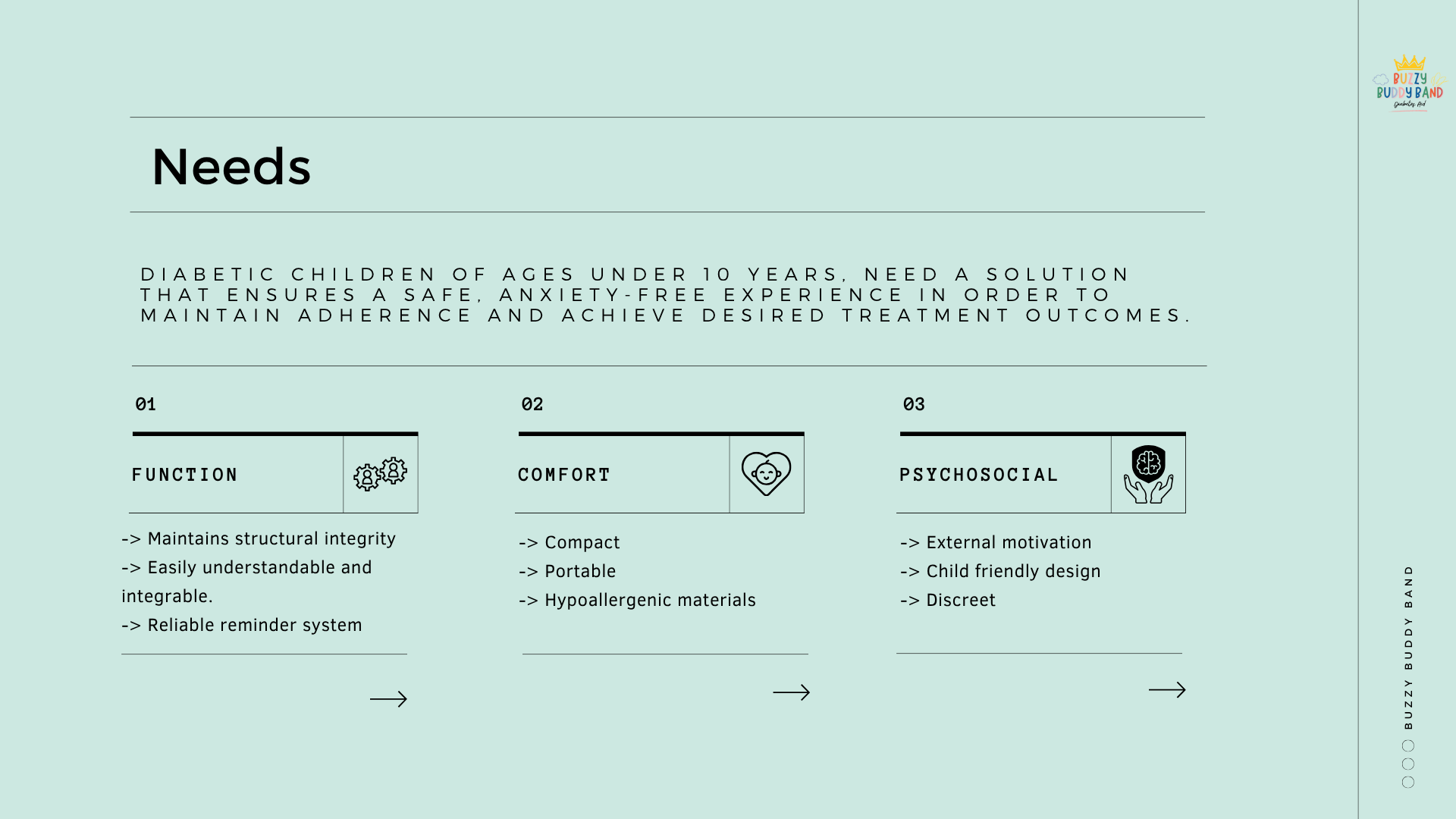Click the Needs slide title
Viewport: 1456px width, 819px height.
pos(231,167)
